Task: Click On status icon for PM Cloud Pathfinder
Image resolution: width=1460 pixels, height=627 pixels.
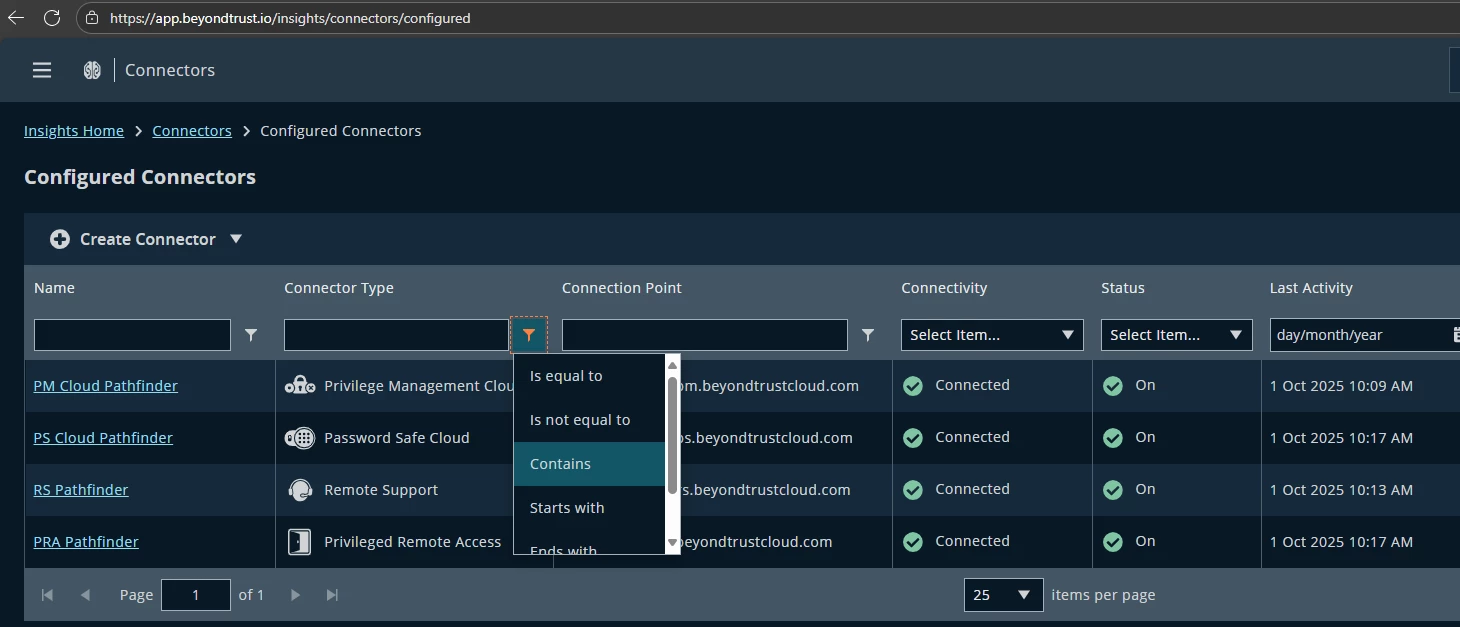Action: point(1113,386)
